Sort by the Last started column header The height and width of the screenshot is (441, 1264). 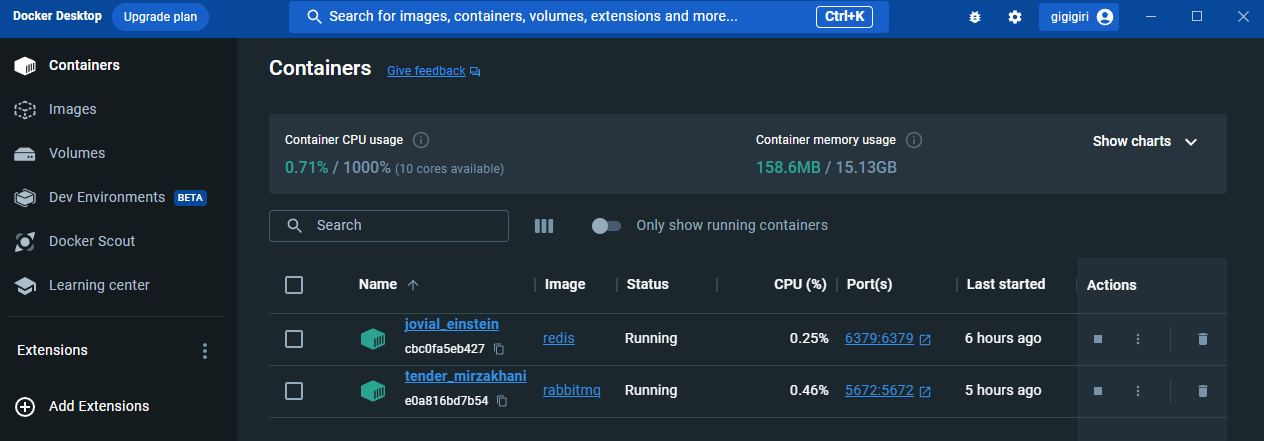tap(1006, 284)
